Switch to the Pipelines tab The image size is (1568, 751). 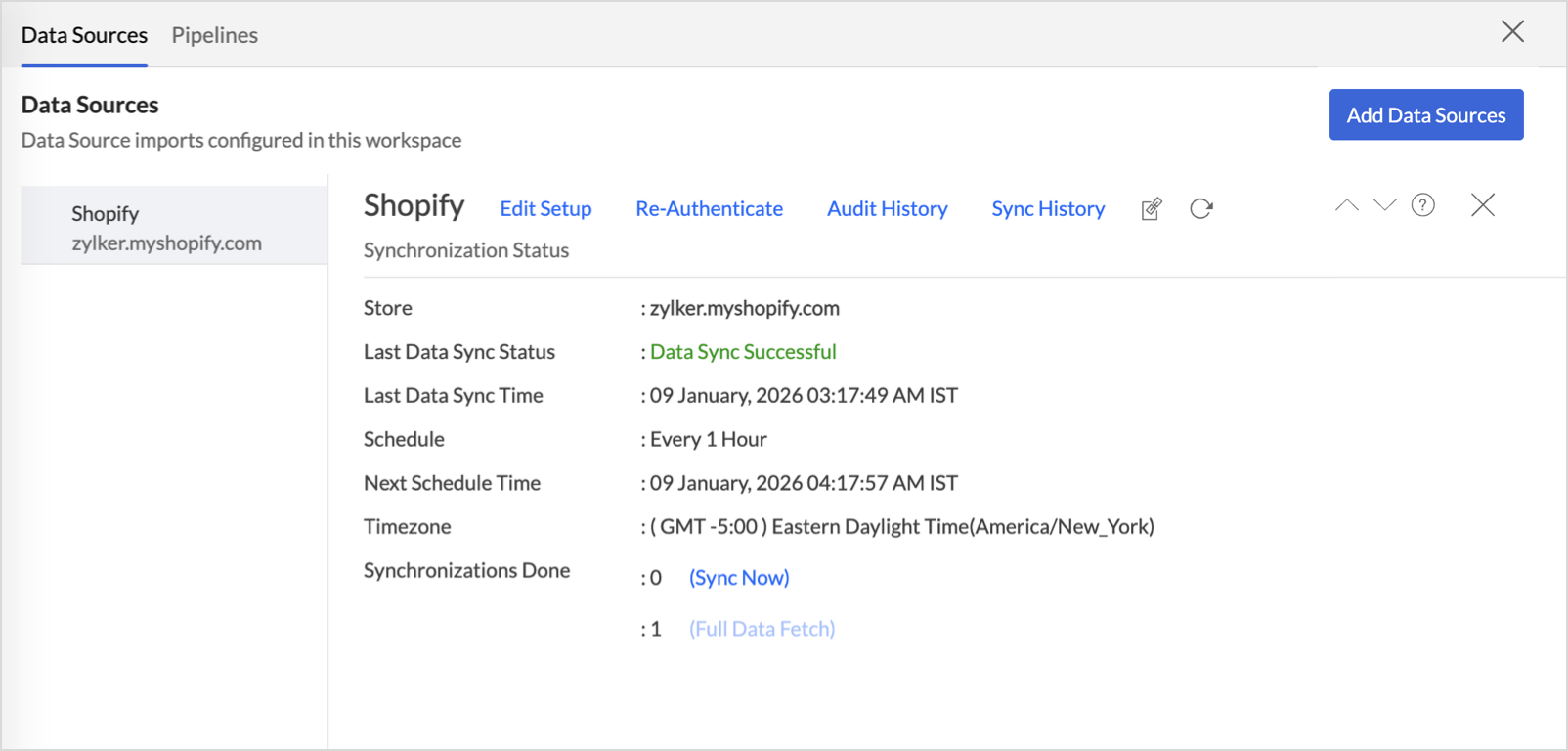(x=215, y=35)
